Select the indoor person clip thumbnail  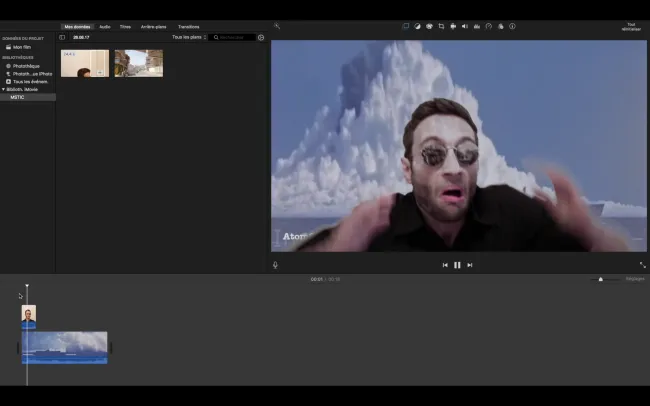click(85, 63)
